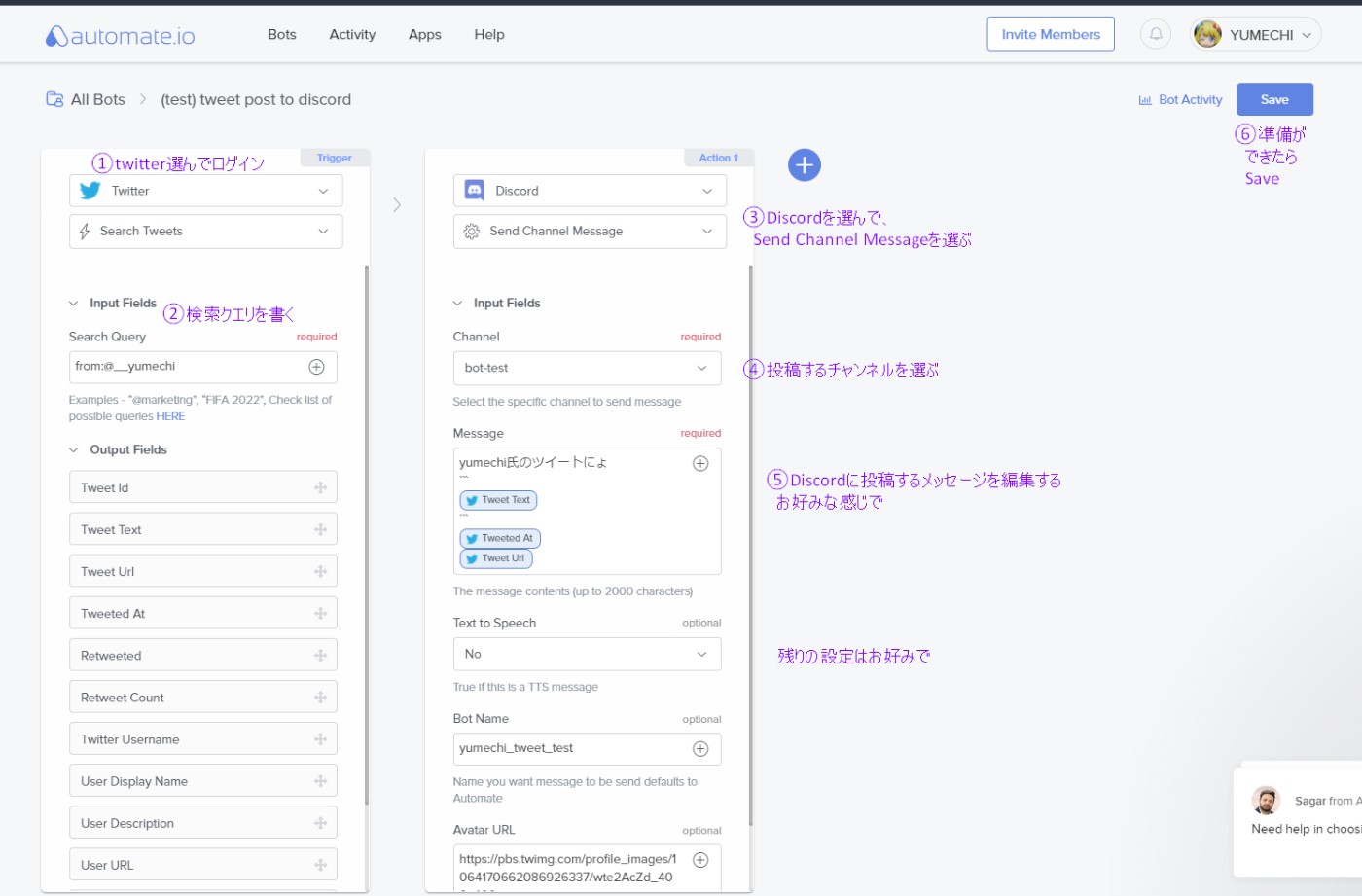The height and width of the screenshot is (896, 1362).
Task: Click plus icon in Avatar URL field
Action: [700, 860]
